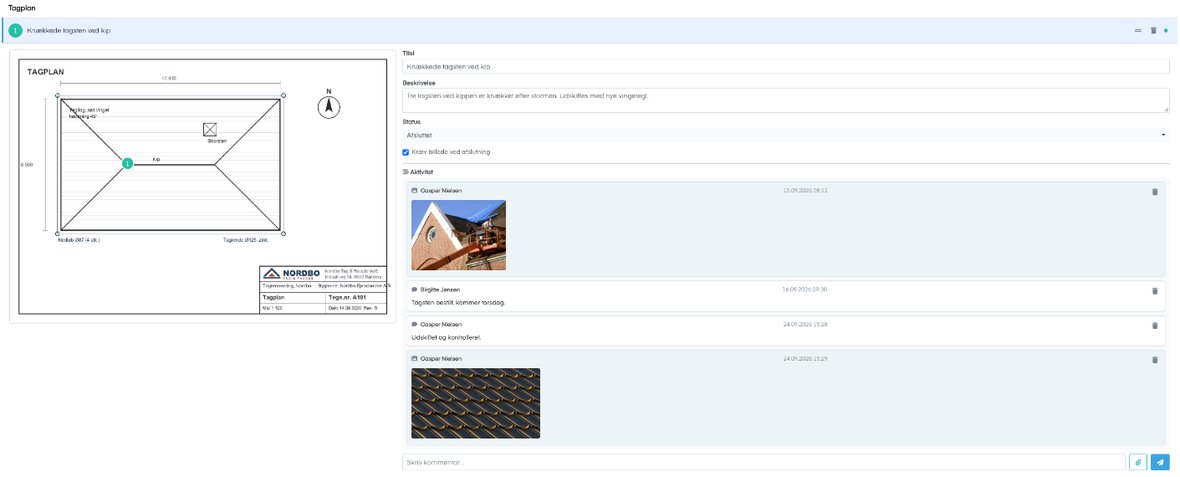Image resolution: width=1180 pixels, height=477 pixels.
Task: Delete the 'Udskiftet og kontrolleret' comment
Action: (1155, 326)
